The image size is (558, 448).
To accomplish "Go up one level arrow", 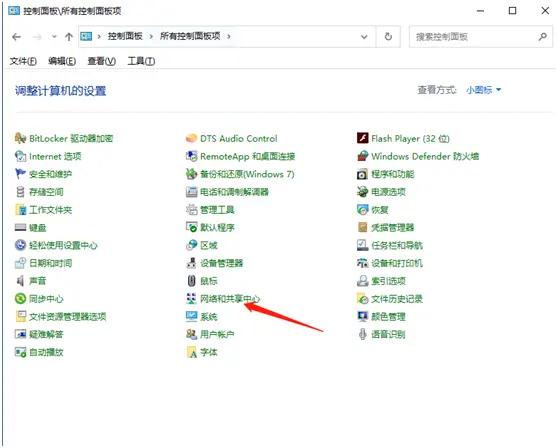I will [x=69, y=36].
